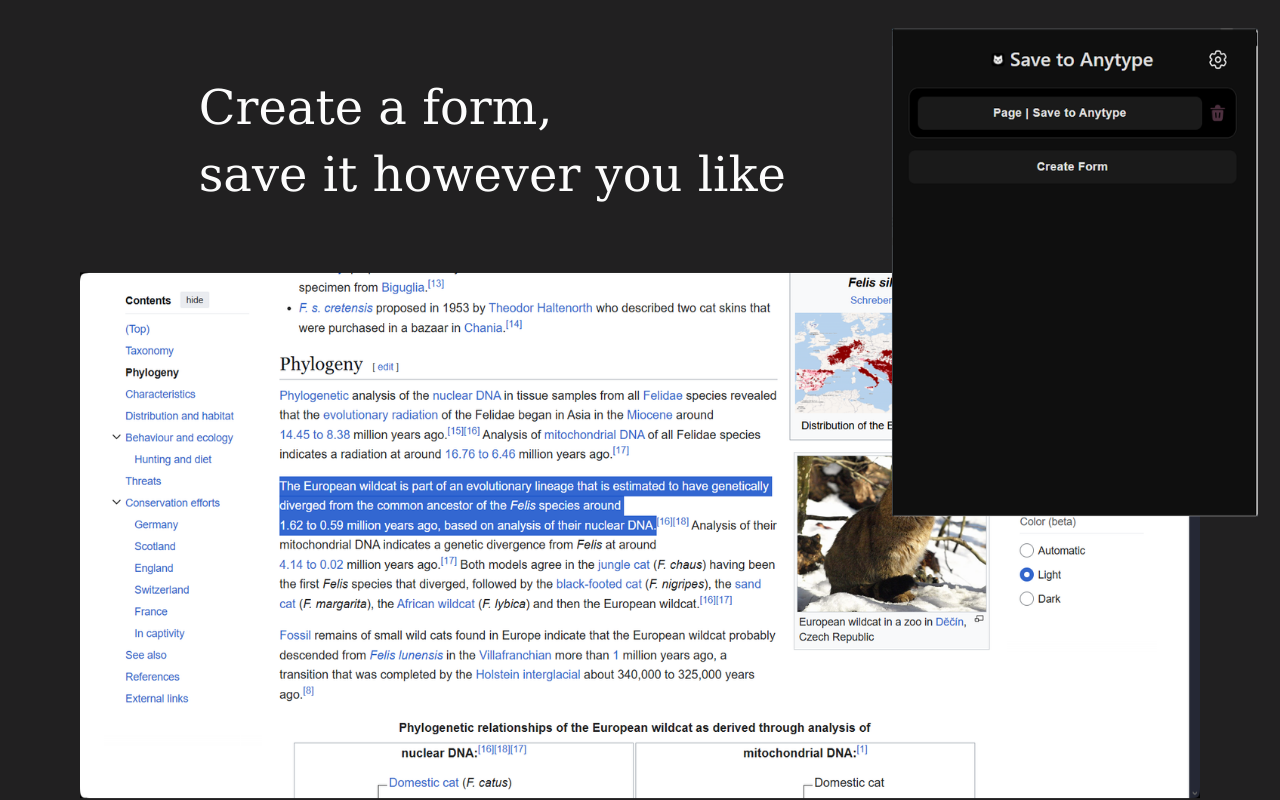Open the Villafranchian link

click(x=515, y=655)
